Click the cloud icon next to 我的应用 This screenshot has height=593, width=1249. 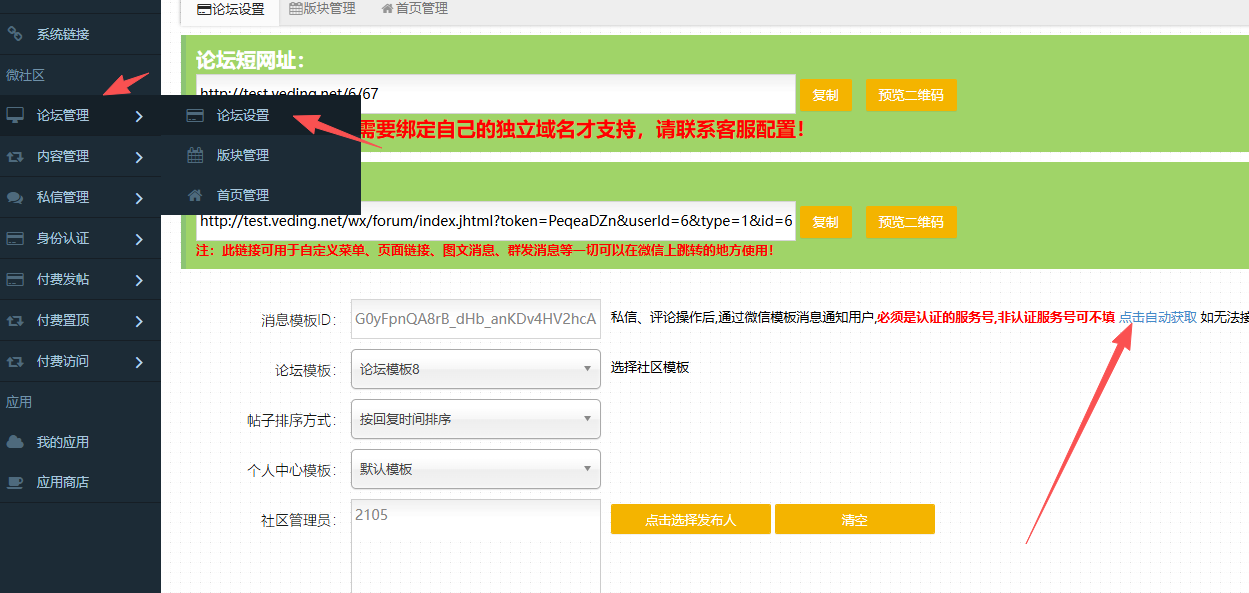tap(15, 442)
